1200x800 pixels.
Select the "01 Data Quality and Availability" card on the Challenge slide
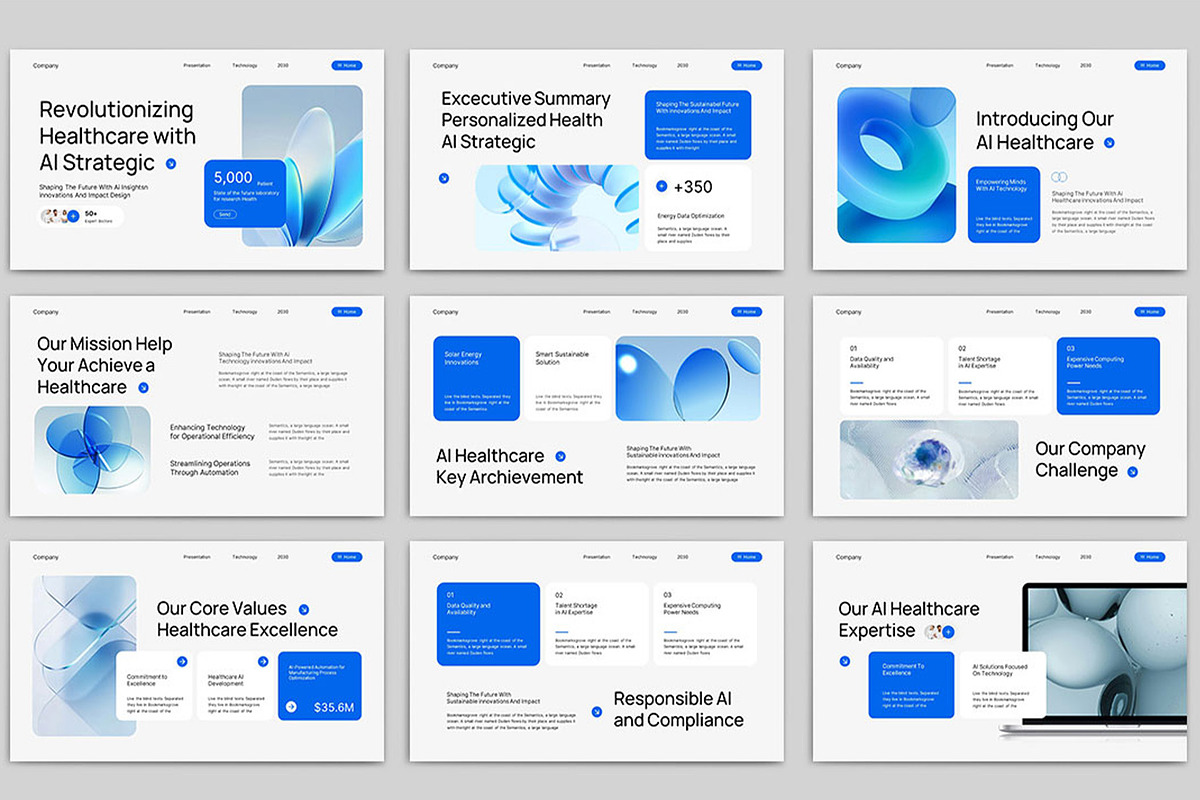892,376
